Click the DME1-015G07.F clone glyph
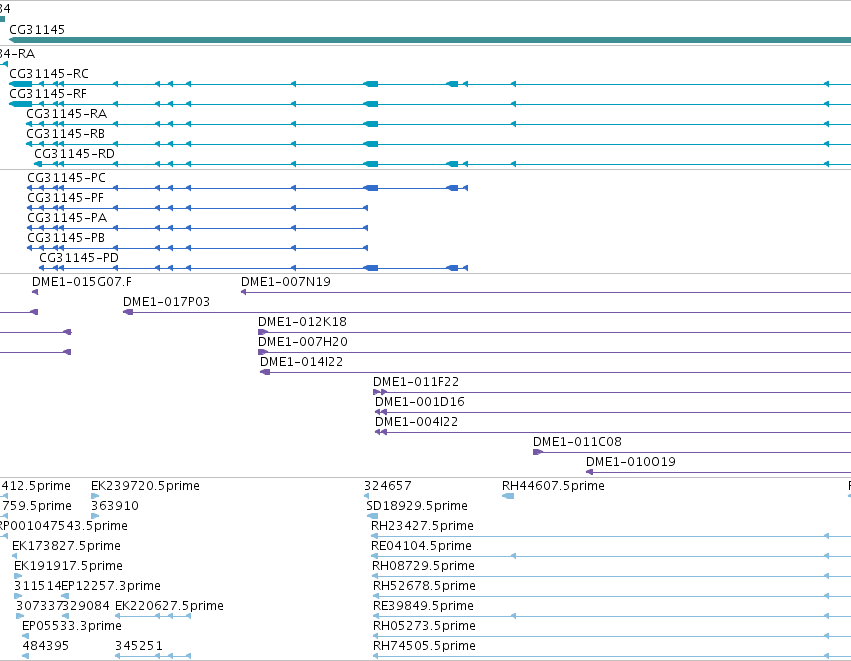Viewport: 851px width, 661px height. 35,292
